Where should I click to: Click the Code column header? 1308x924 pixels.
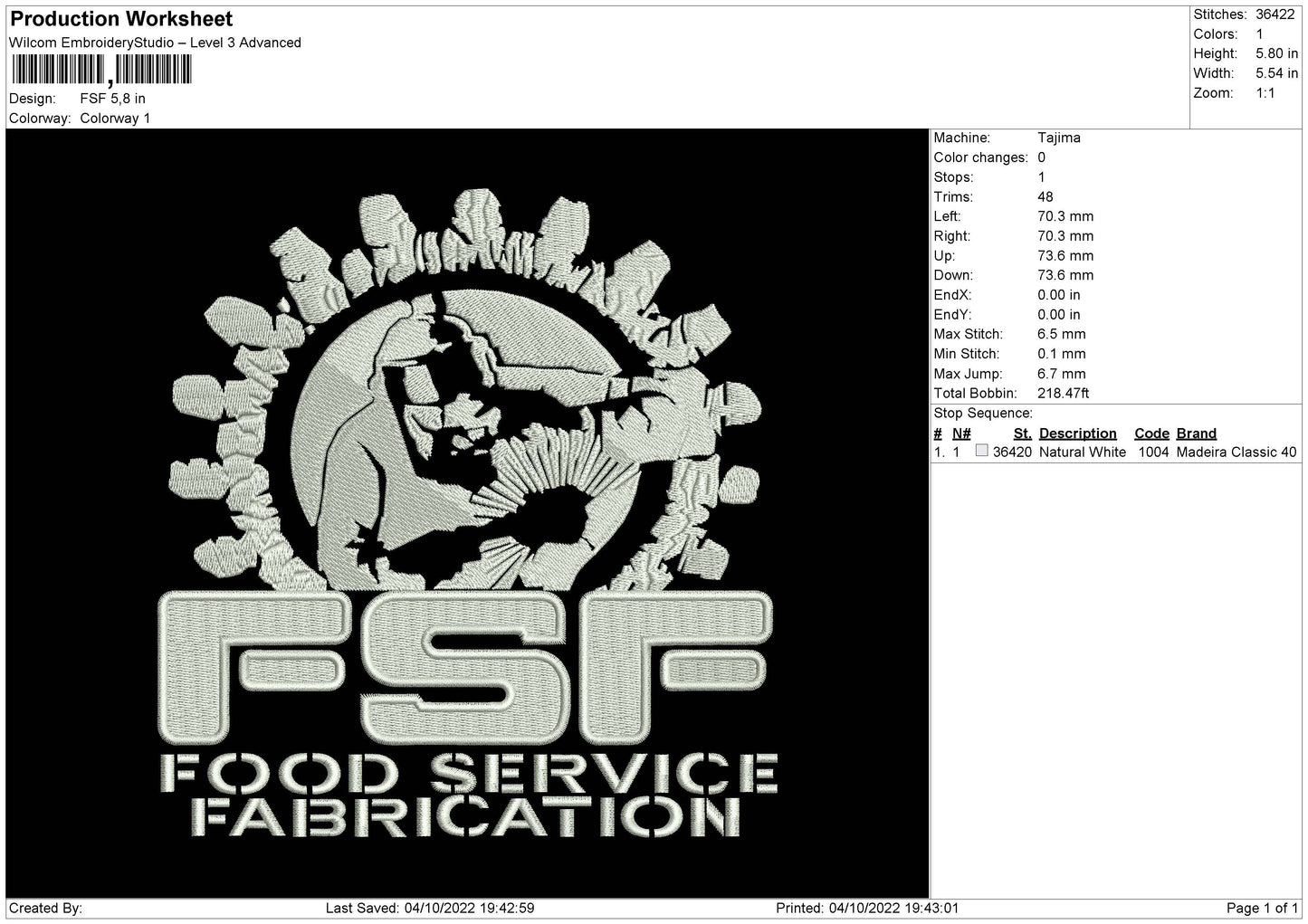[x=1152, y=433]
